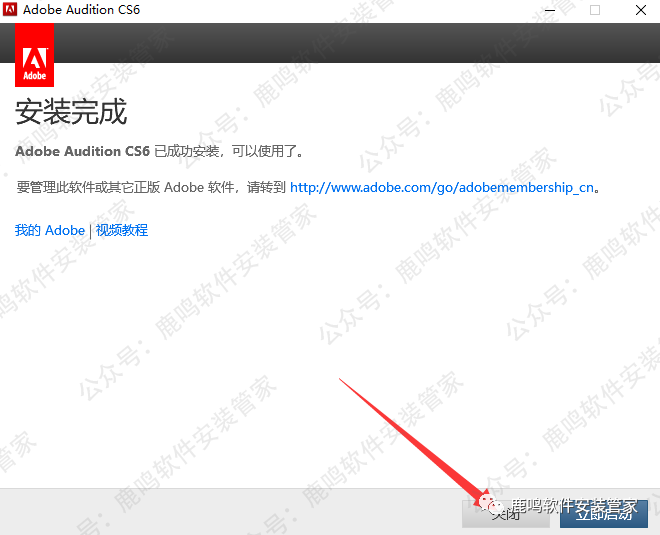This screenshot has width=660, height=535.
Task: Click the '要管理此软件或其它正版 Adobe 软件' text
Action: 125,187
